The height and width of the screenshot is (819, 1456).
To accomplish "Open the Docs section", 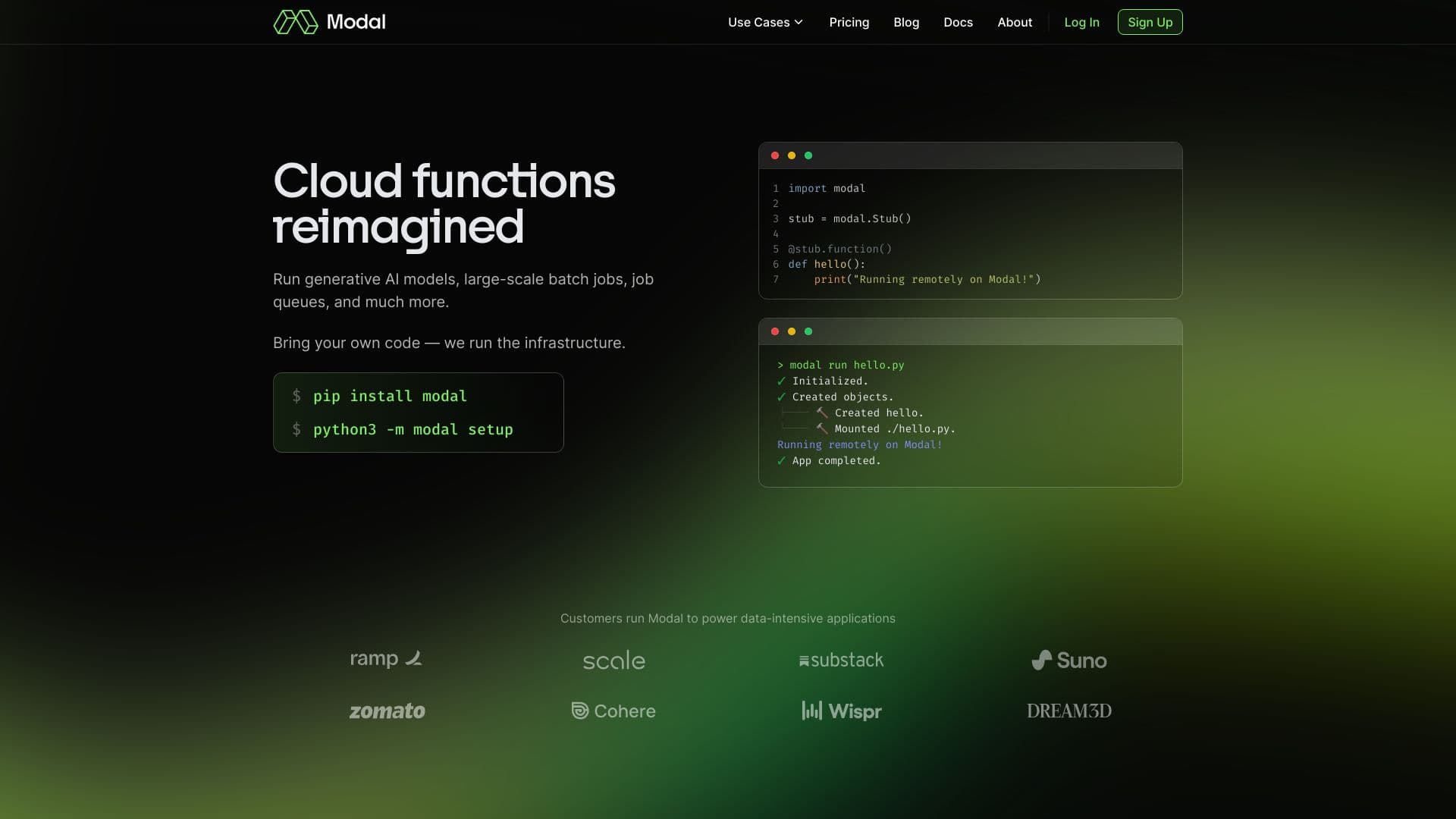I will coord(958,22).
